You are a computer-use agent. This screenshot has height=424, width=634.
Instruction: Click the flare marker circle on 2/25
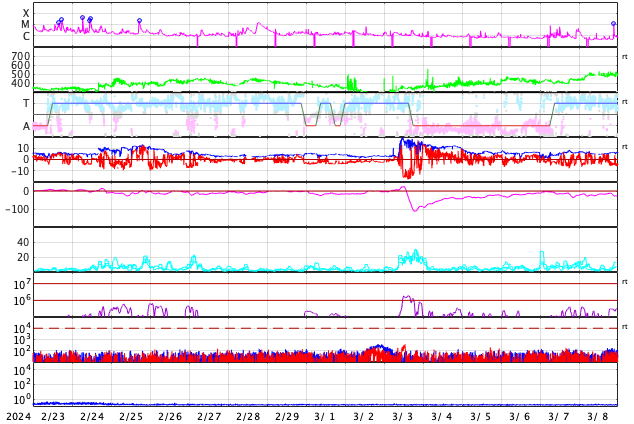[x=139, y=21]
